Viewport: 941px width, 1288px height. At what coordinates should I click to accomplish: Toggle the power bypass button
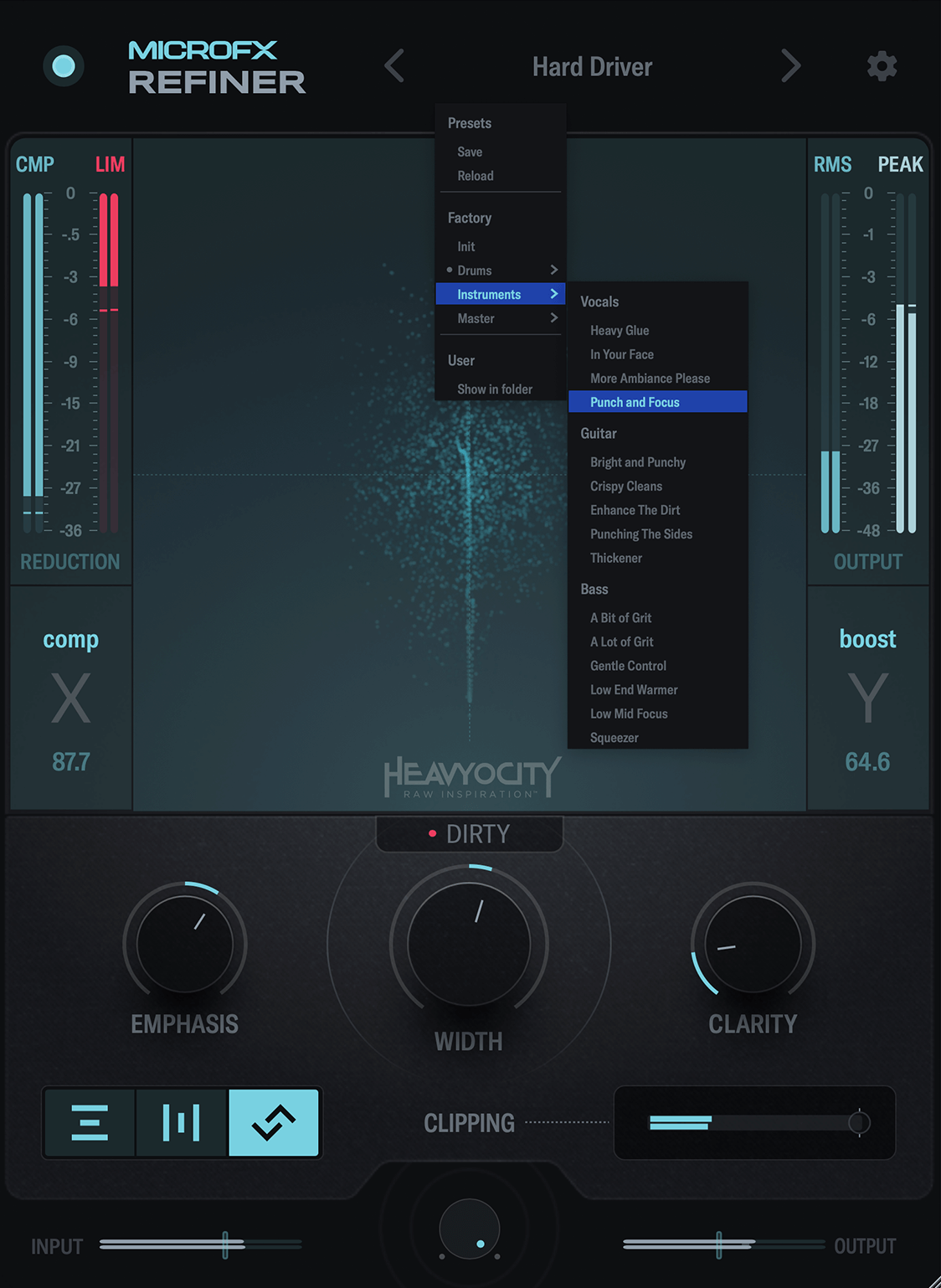64,66
